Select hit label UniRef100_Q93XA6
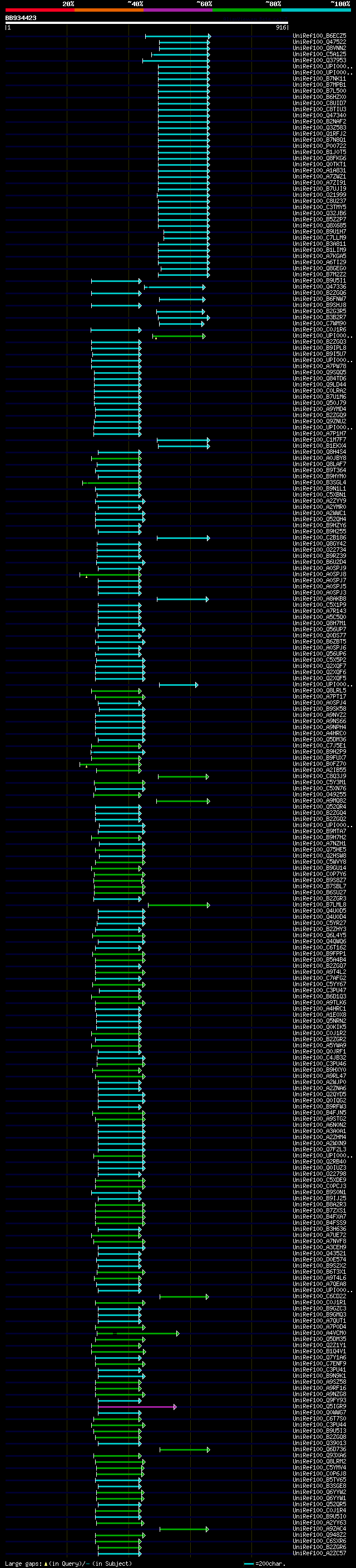This screenshot has height=1568, width=356. click(x=319, y=1456)
